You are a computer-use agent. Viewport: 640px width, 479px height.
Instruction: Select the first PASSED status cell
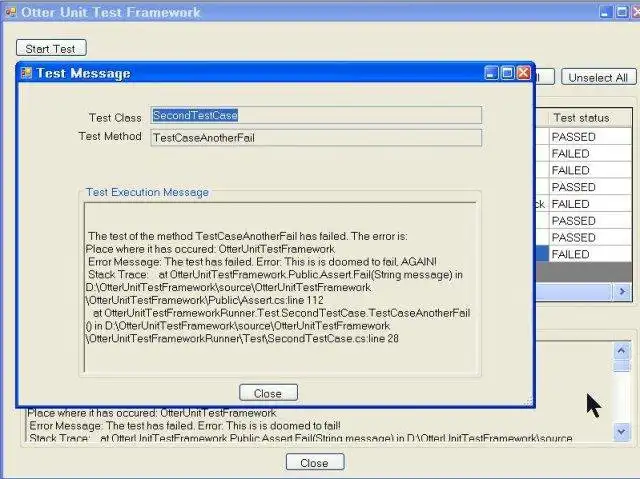590,137
